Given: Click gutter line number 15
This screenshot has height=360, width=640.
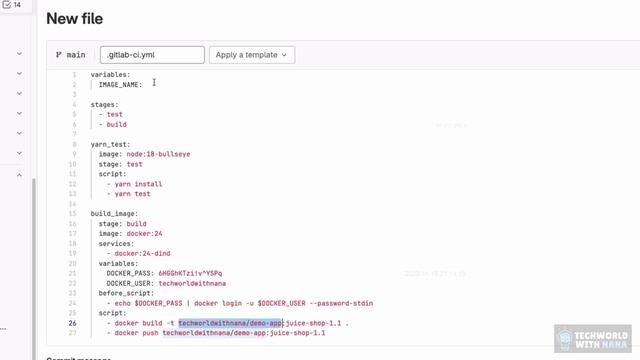Looking at the screenshot, I should [73, 214].
